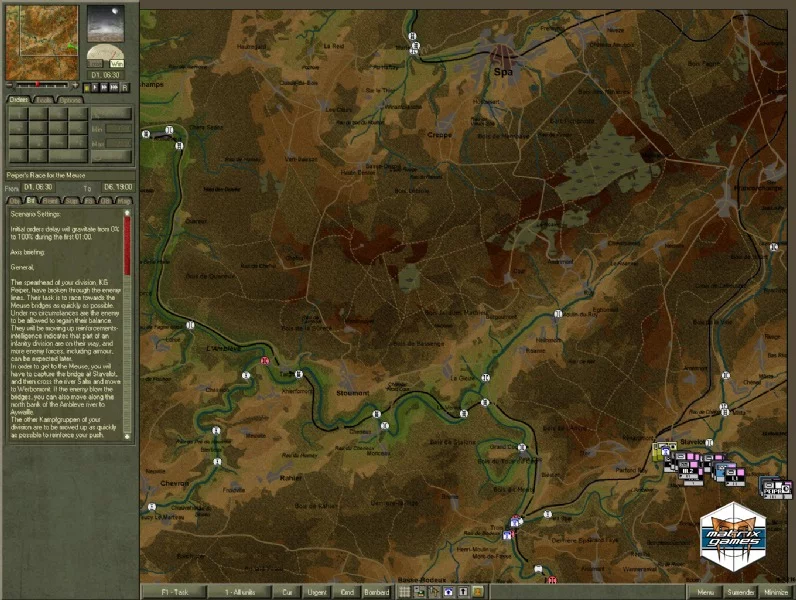The height and width of the screenshot is (600, 796).
Task: Click the Stoumont label on the map
Action: point(353,393)
